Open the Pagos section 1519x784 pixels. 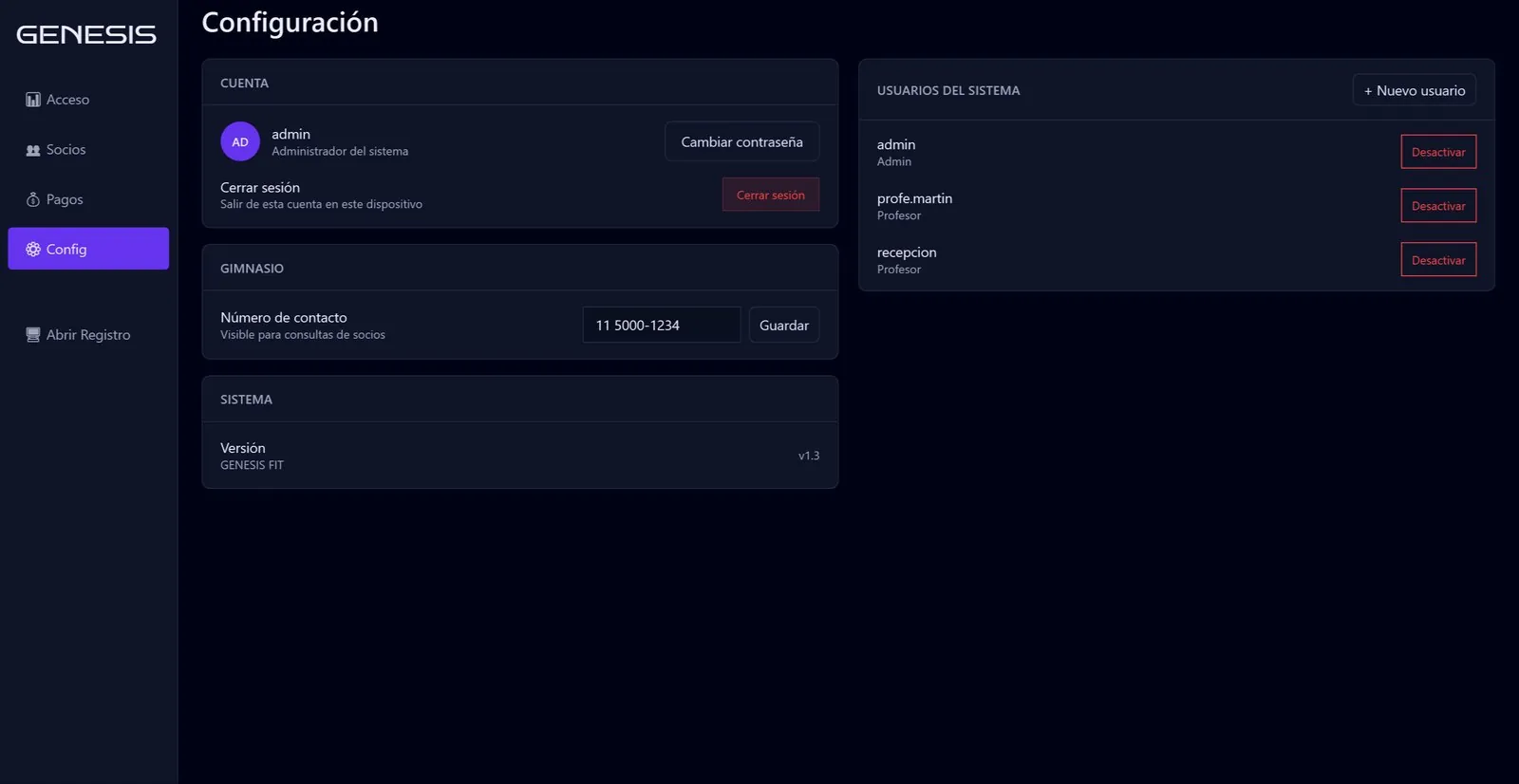point(88,199)
